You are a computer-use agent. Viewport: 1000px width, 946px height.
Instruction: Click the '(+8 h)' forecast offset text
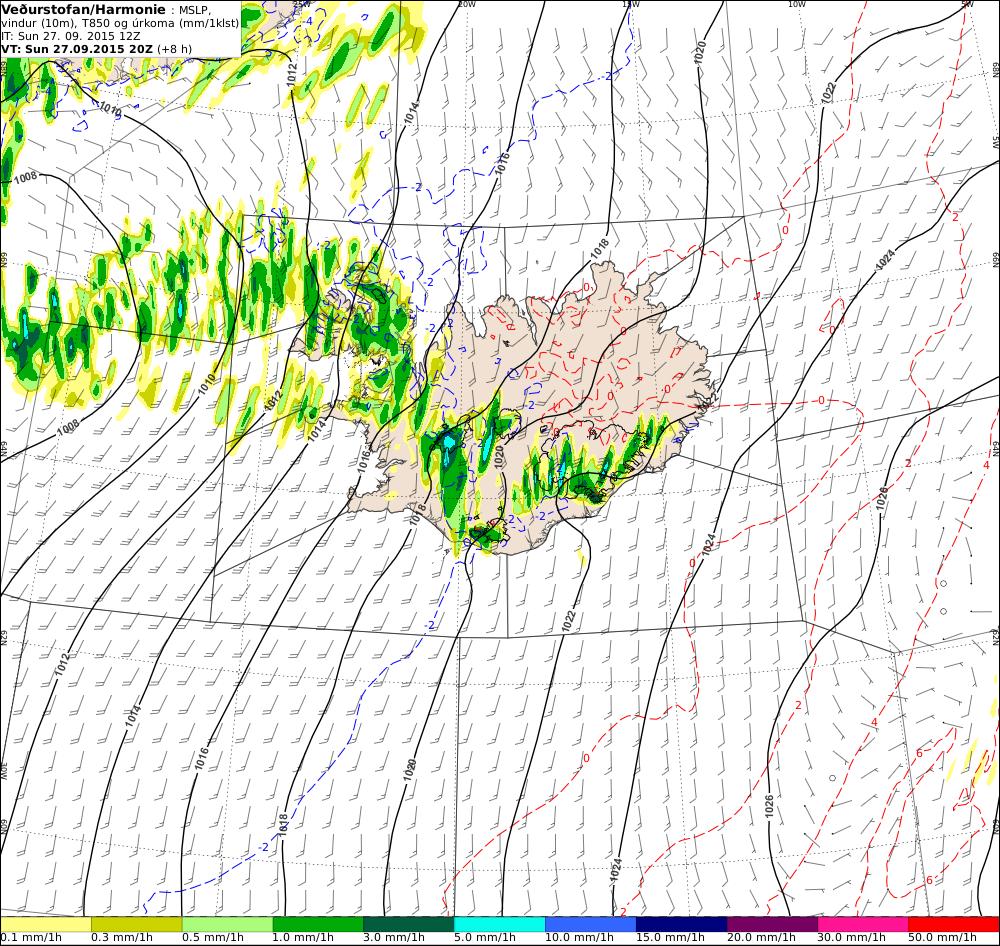[174, 49]
